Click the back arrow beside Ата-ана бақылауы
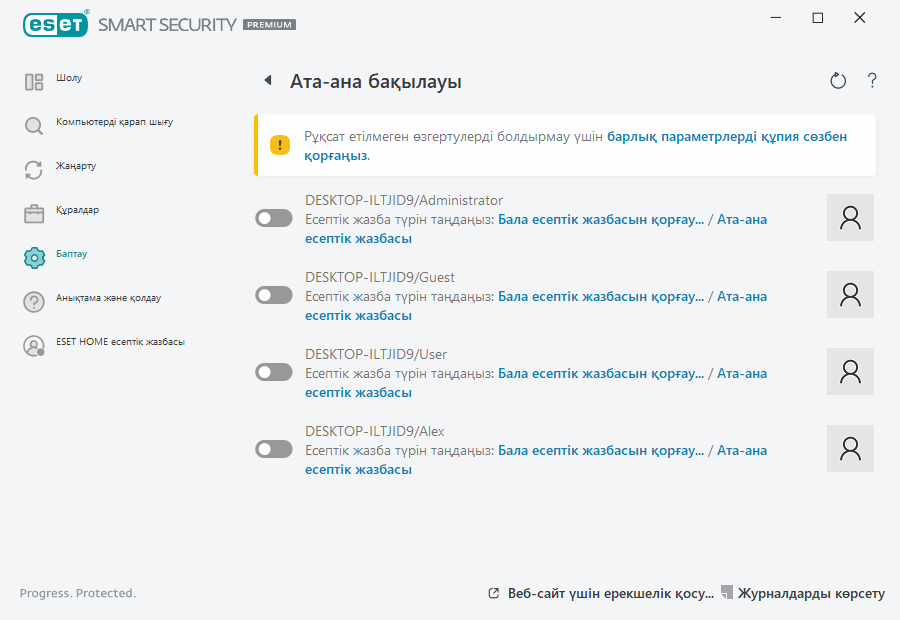Screen dimensions: 900x620 (267, 81)
